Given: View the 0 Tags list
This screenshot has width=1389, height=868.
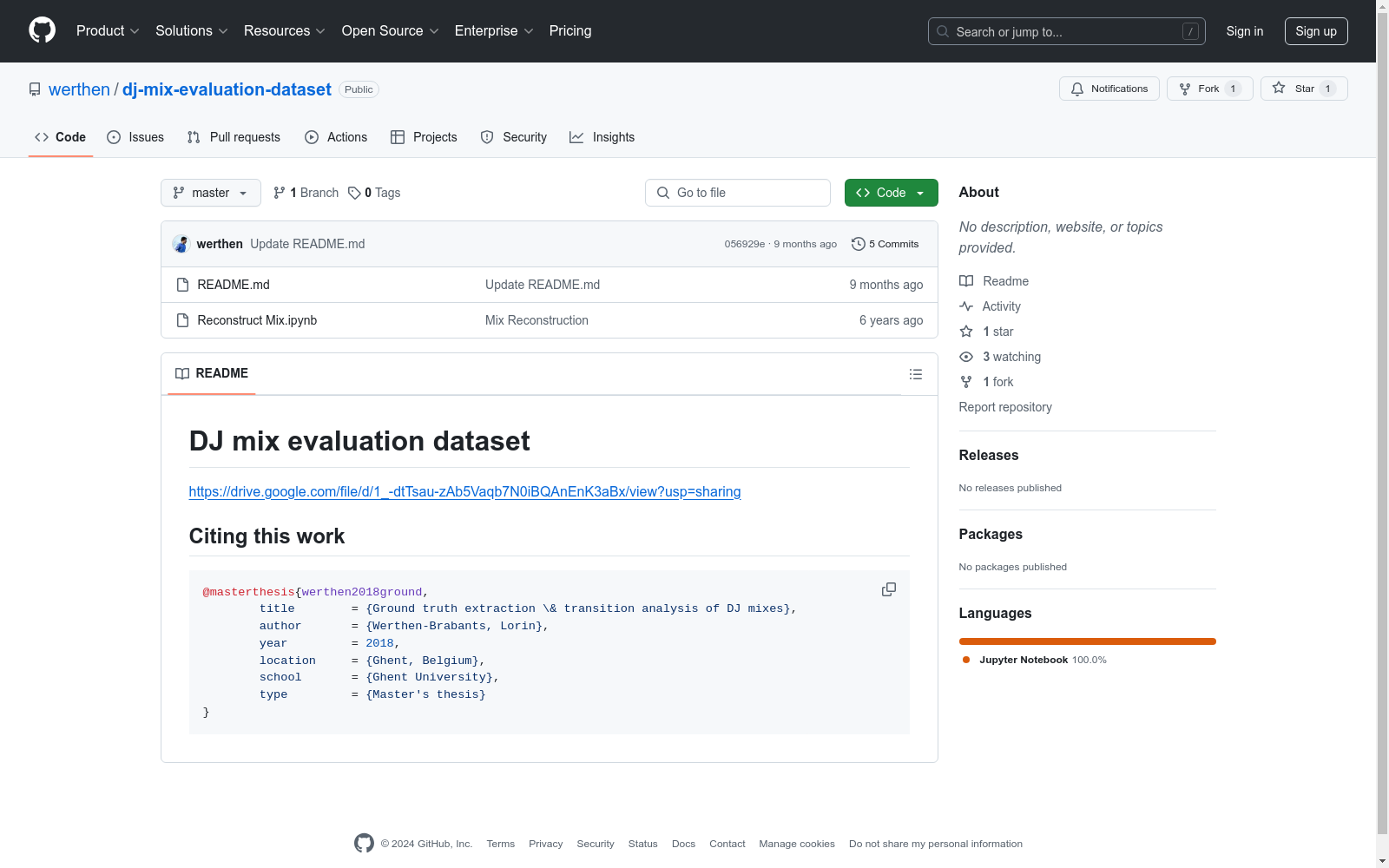Looking at the screenshot, I should point(374,193).
